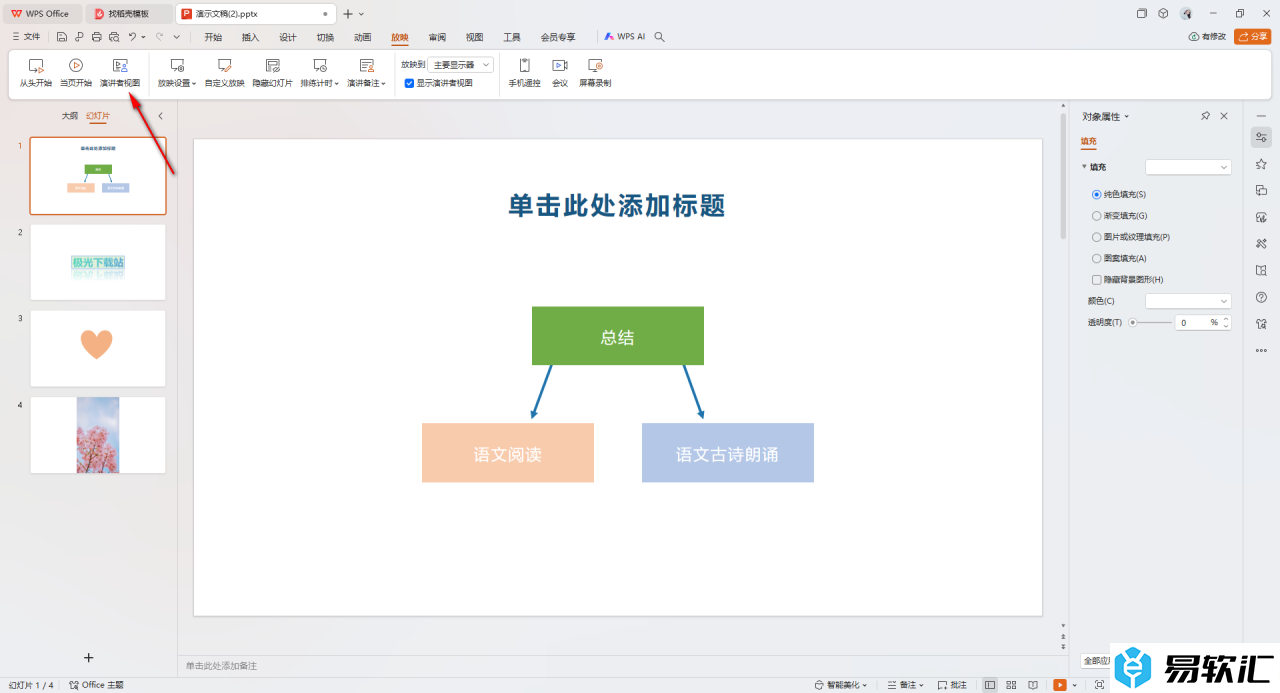Click transparency percentage stepper up arrow
The width and height of the screenshot is (1280, 693).
tap(1226, 319)
